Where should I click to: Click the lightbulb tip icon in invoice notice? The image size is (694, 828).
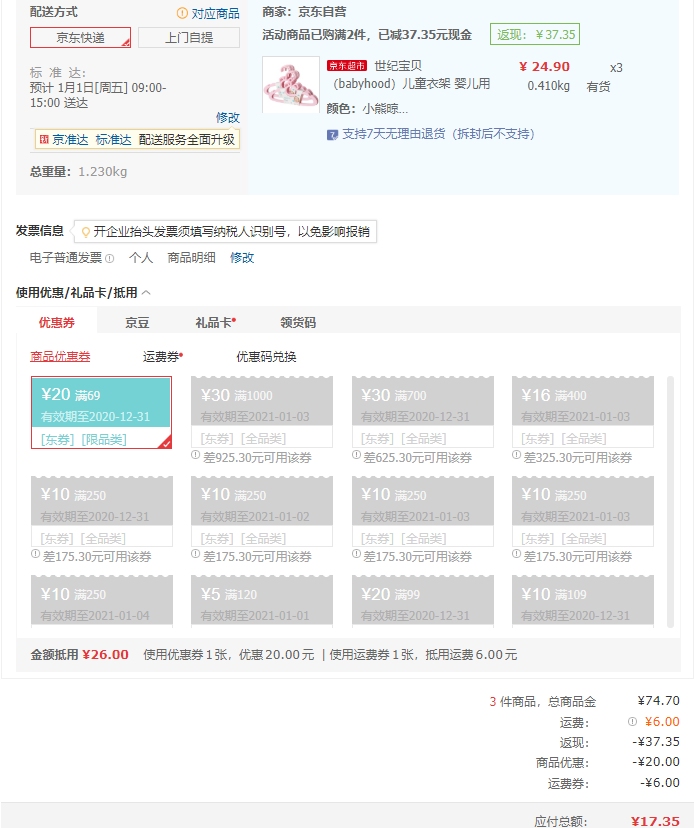86,232
